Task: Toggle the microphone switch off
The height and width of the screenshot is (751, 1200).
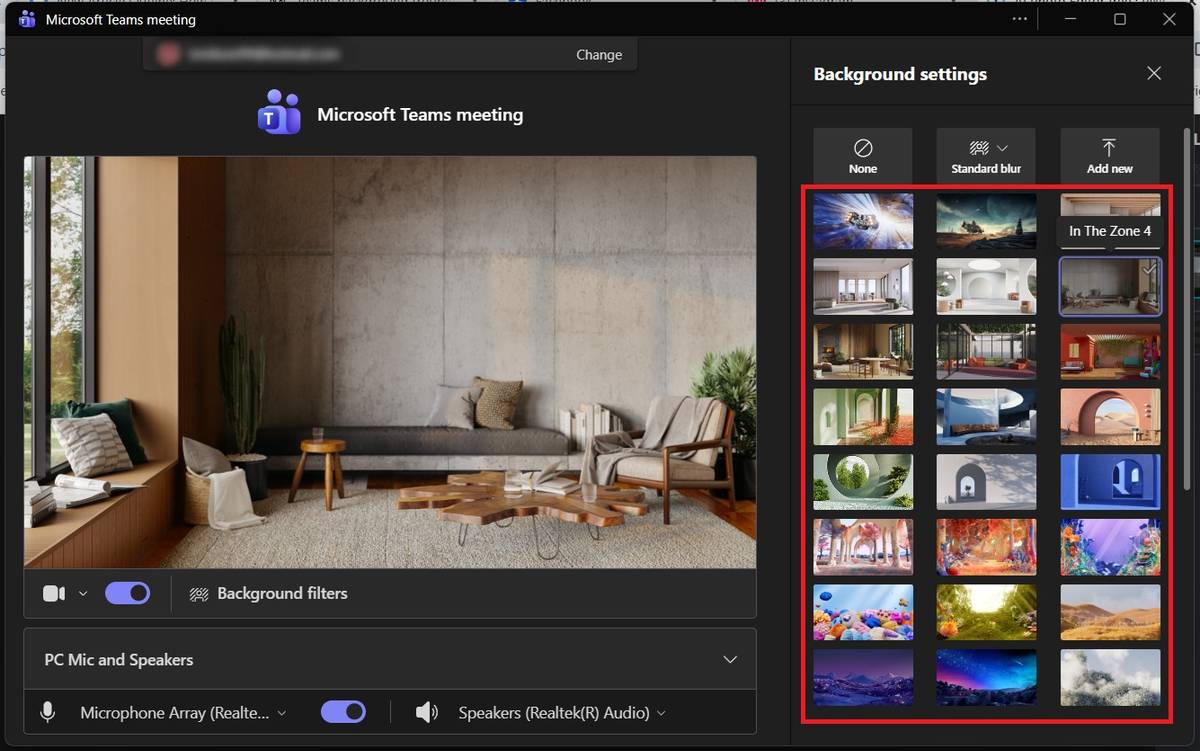Action: point(343,713)
